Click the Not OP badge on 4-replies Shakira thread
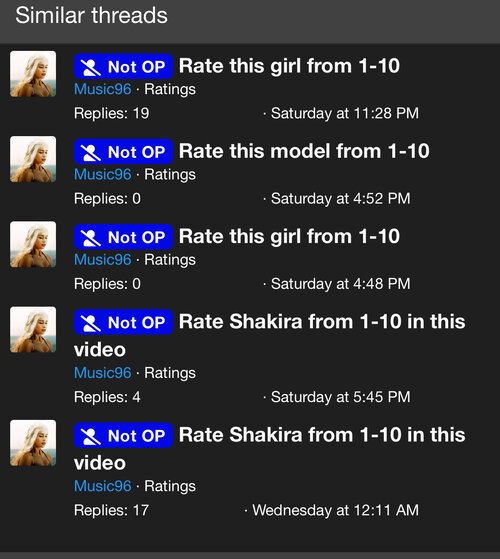Viewport: 500px width, 559px height. tap(123, 322)
